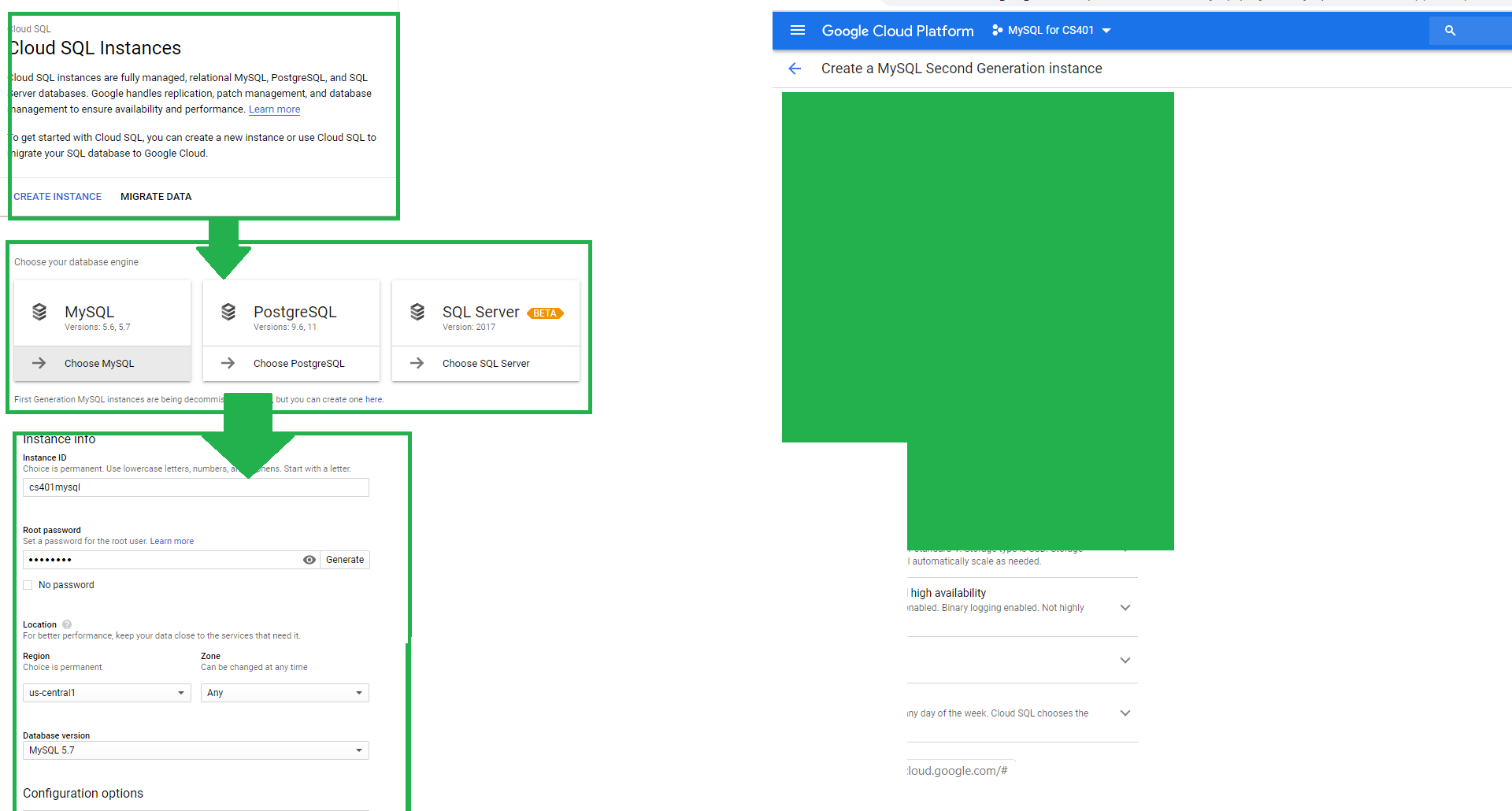Show root password with eye icon
The height and width of the screenshot is (811, 1512).
tap(309, 560)
